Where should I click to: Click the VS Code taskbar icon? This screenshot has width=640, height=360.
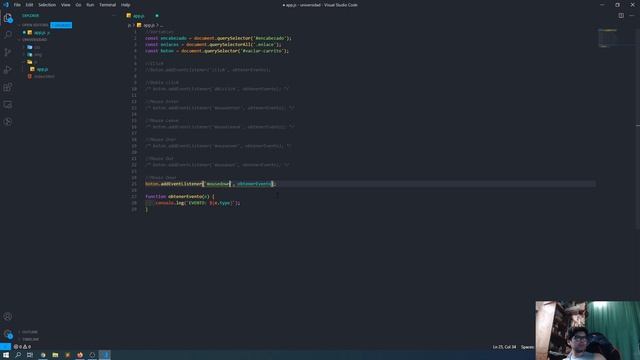(105, 355)
